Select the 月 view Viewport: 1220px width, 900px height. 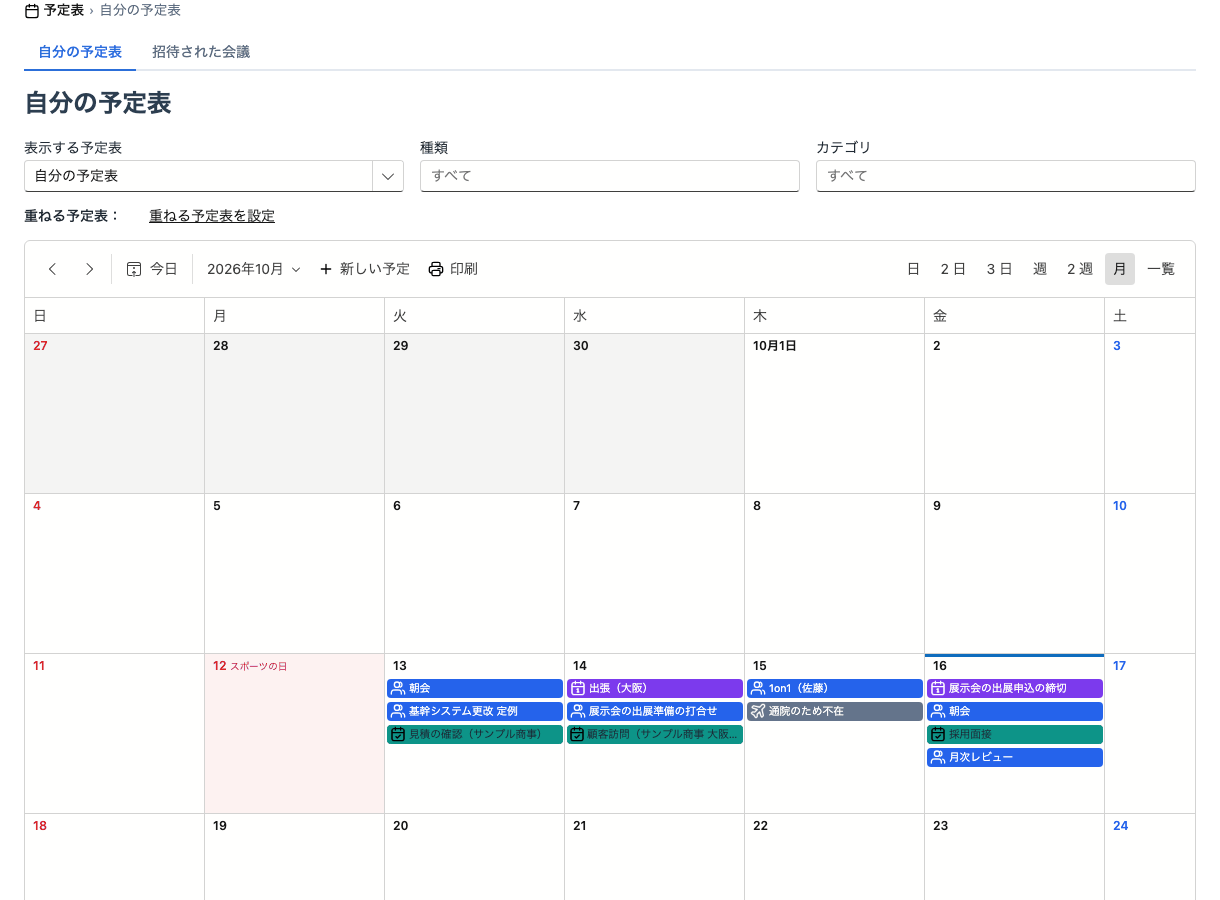pos(1120,269)
